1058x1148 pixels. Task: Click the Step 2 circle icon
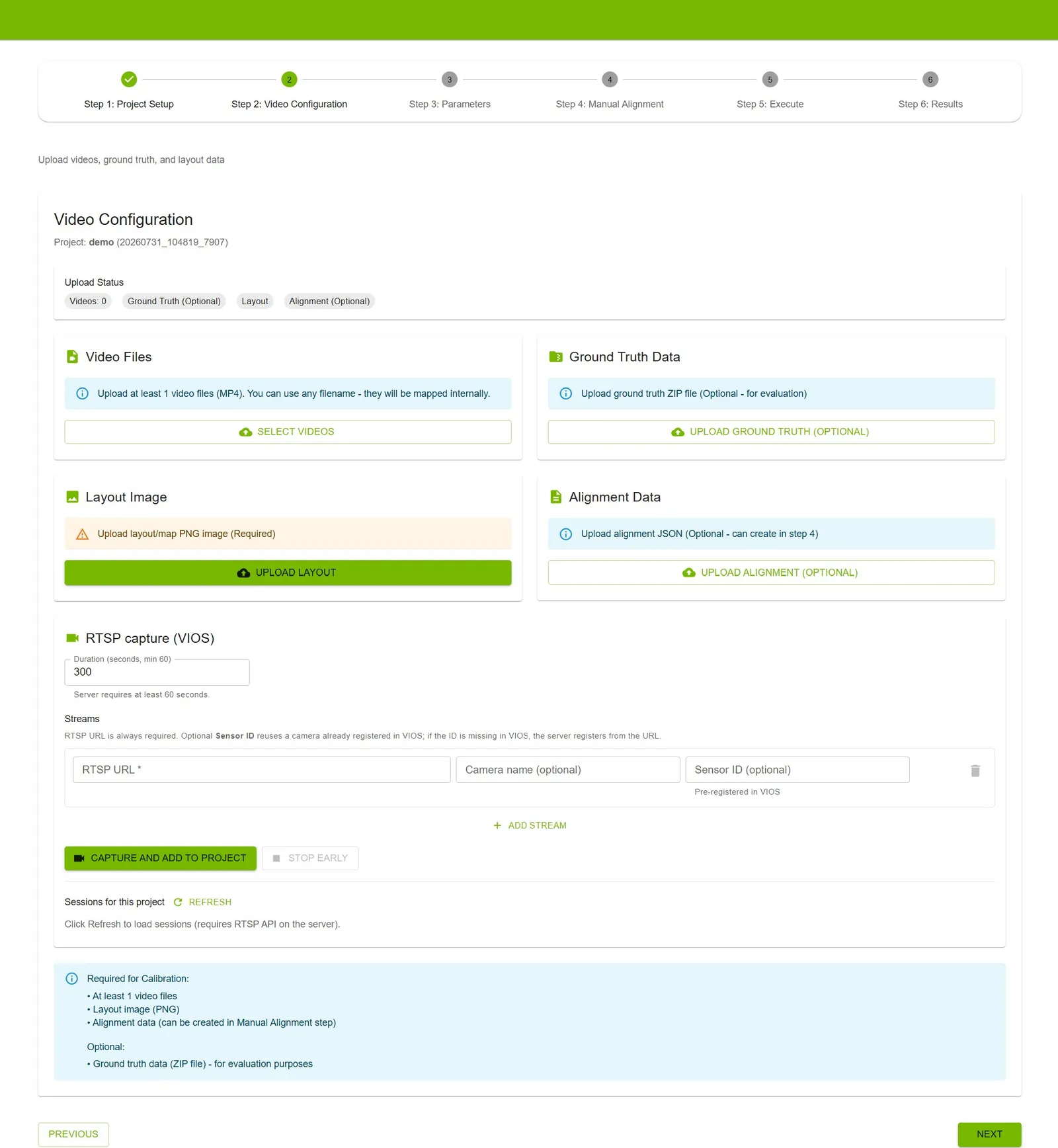tap(289, 79)
